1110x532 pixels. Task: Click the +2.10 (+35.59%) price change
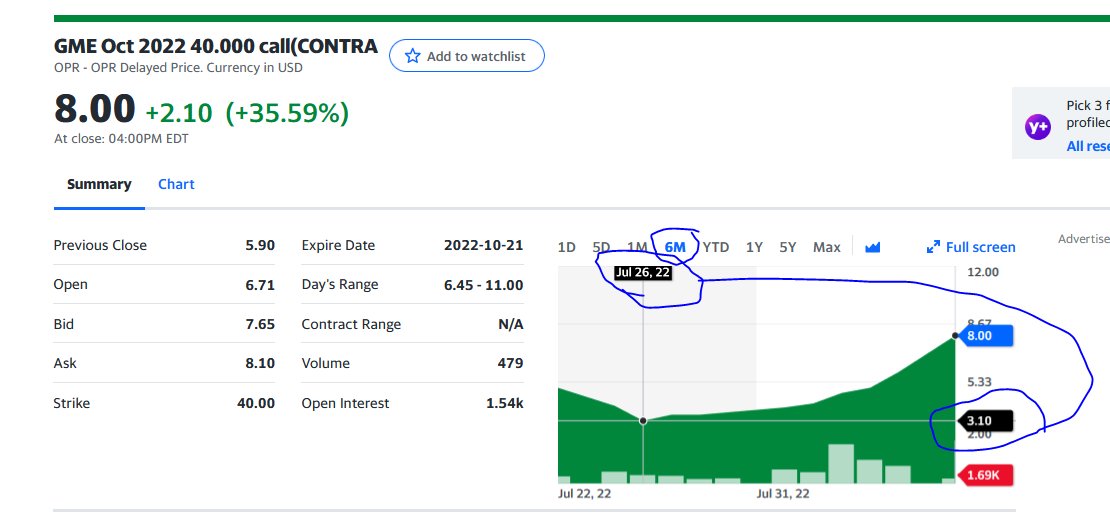[247, 112]
